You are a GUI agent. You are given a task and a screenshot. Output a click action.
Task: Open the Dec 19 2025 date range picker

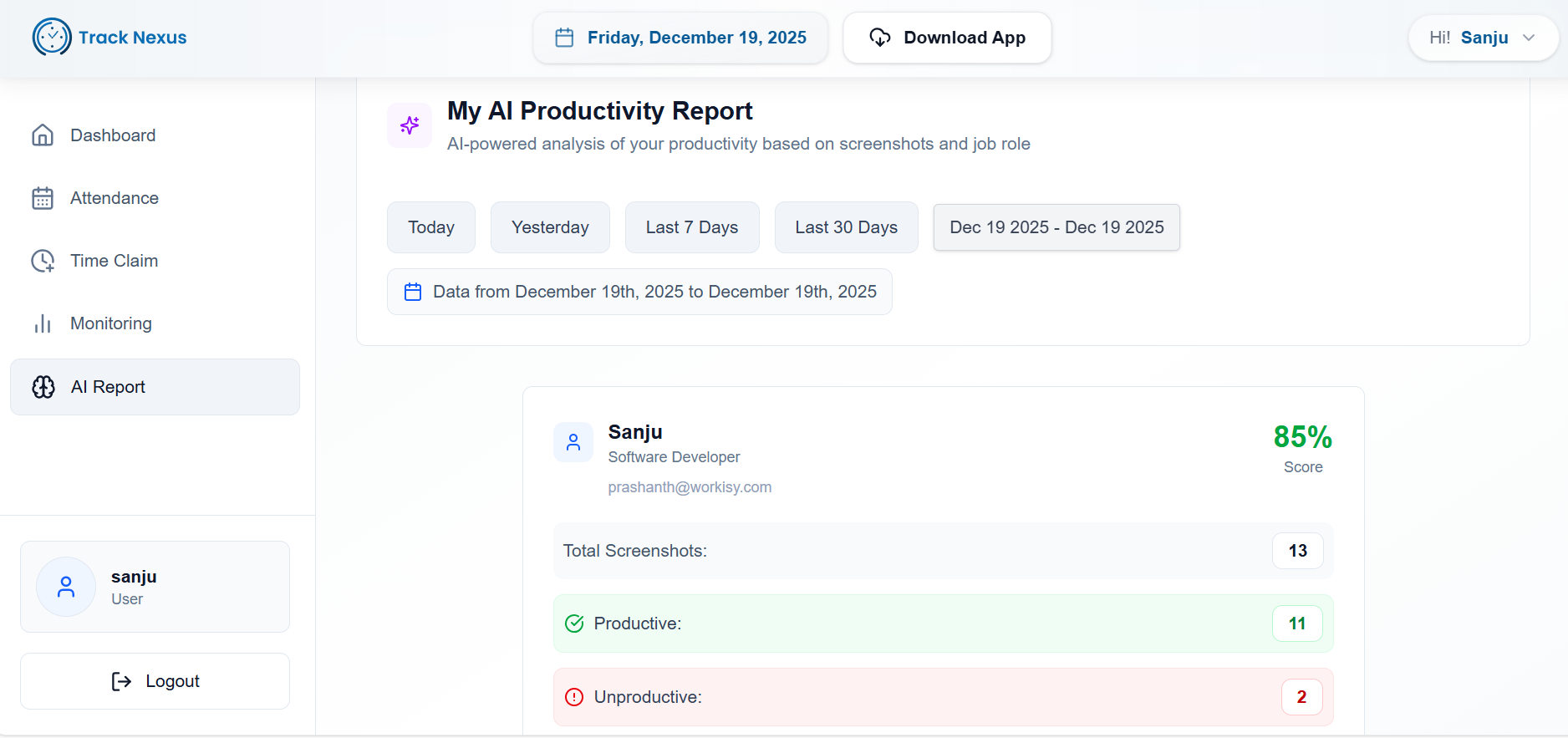tap(1056, 227)
